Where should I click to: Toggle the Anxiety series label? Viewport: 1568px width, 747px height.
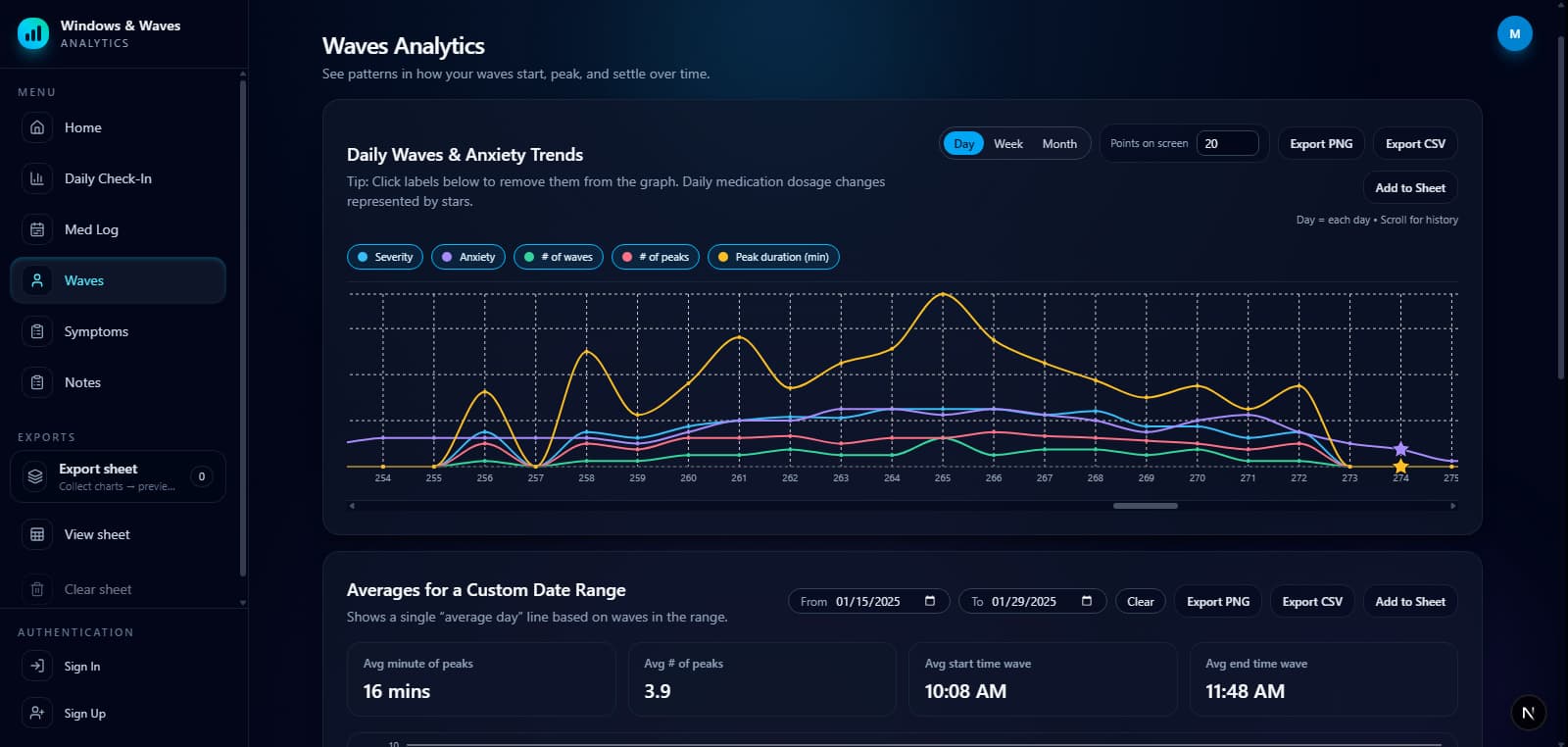[468, 257]
